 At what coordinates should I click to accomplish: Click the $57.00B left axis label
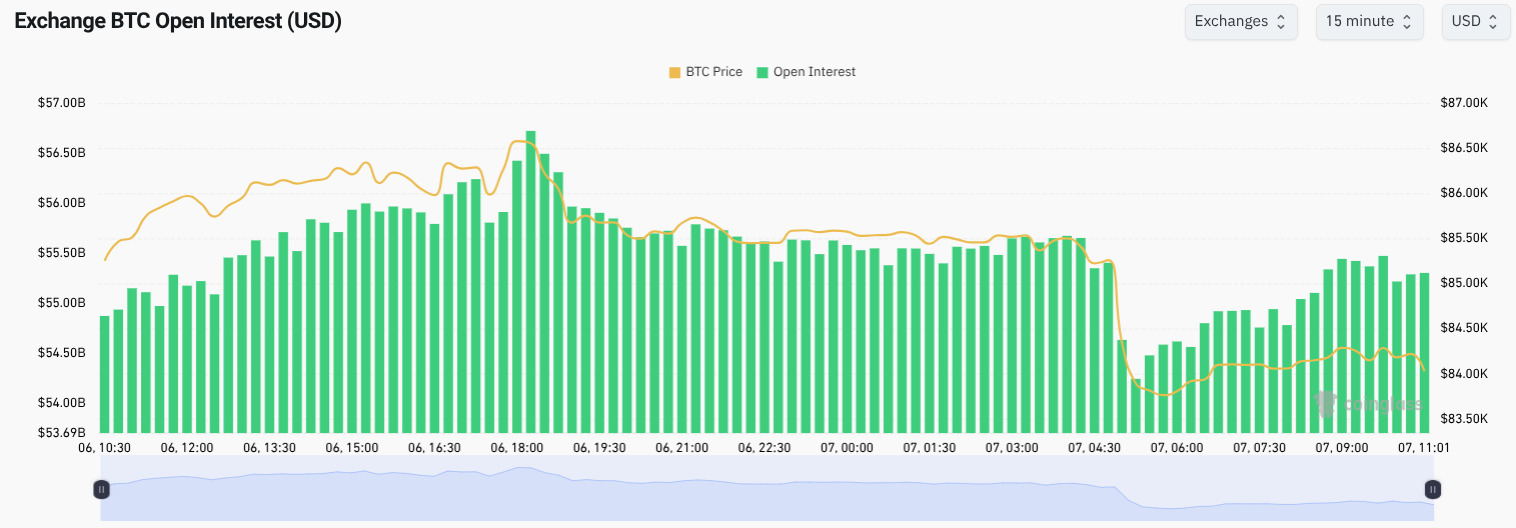tap(61, 103)
